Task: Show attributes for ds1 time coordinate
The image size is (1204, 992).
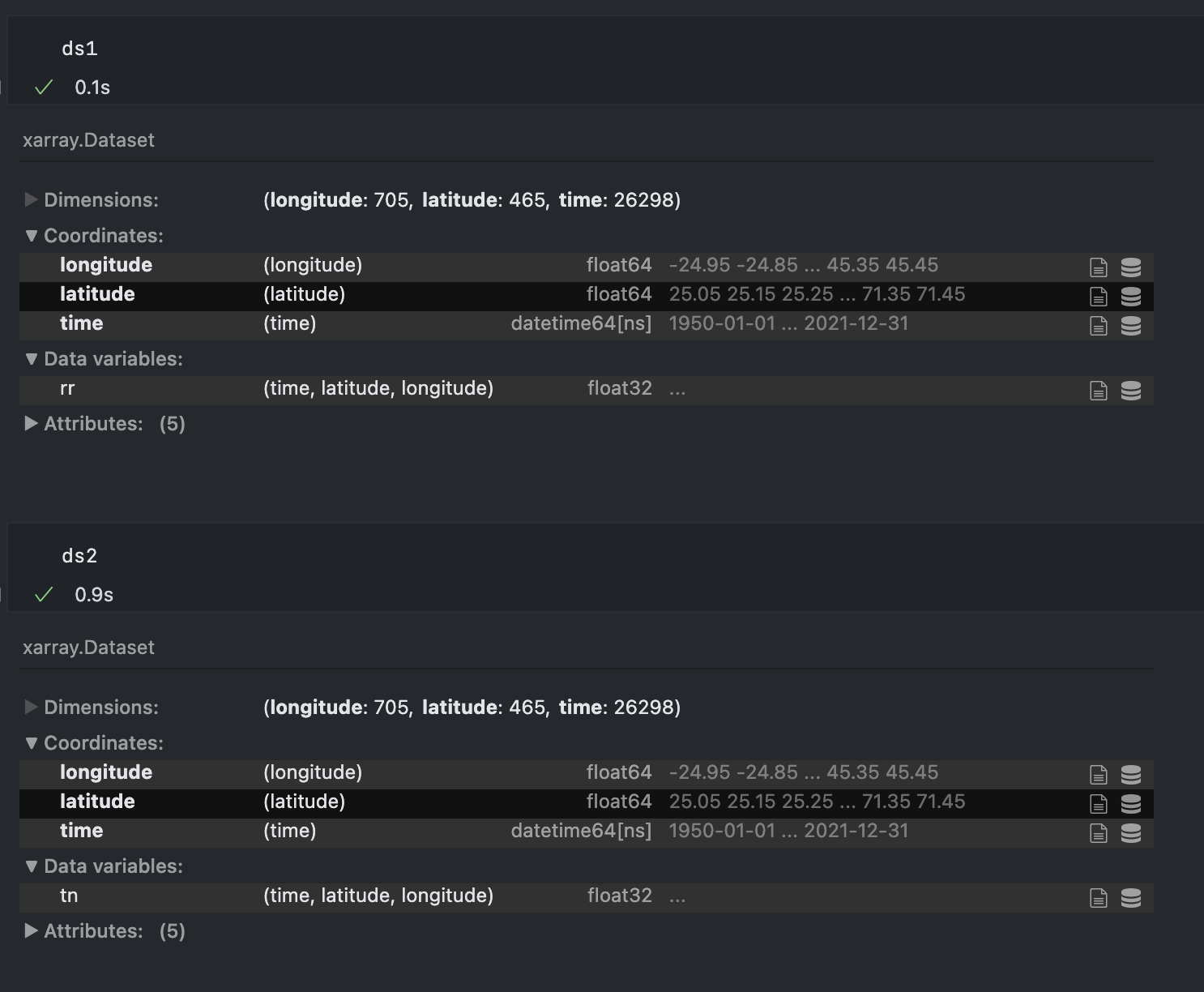Action: (x=1099, y=325)
